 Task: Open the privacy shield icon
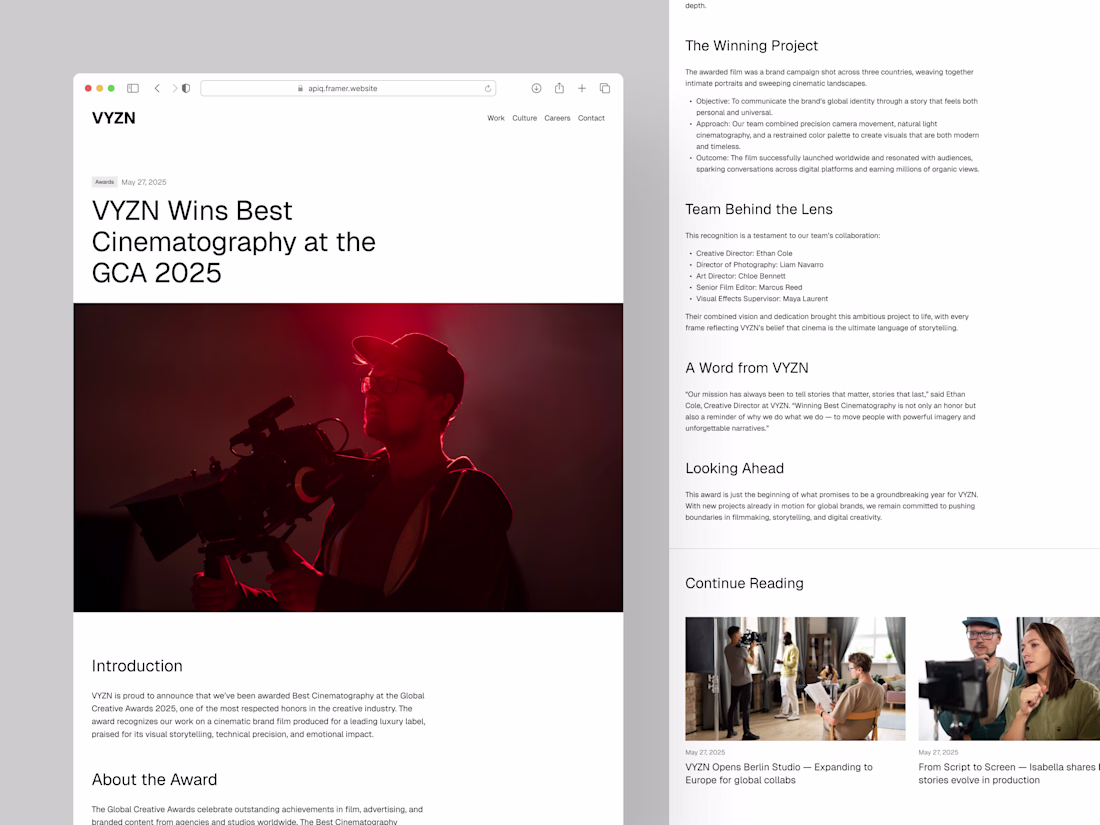point(186,88)
